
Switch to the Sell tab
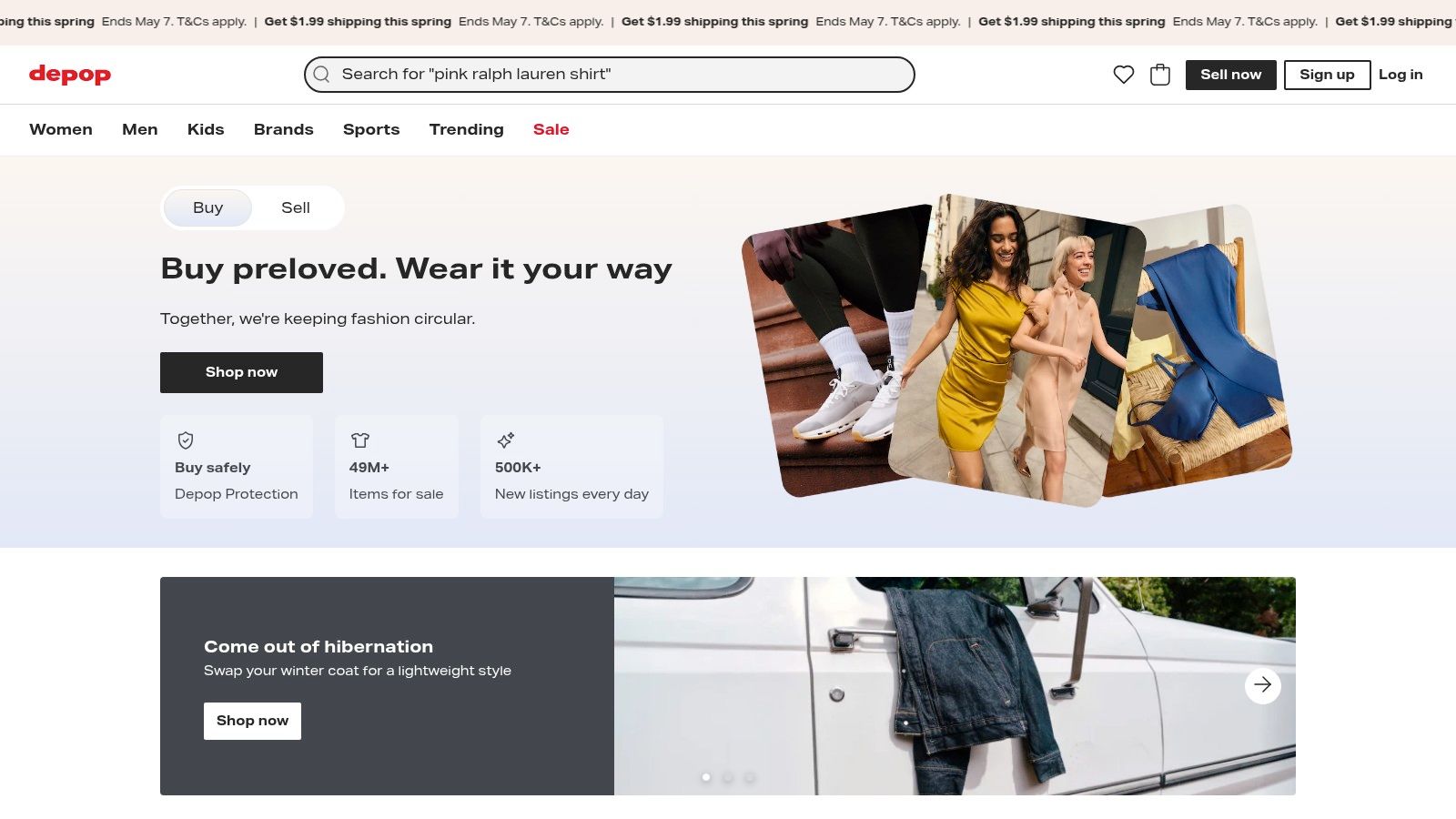[295, 207]
